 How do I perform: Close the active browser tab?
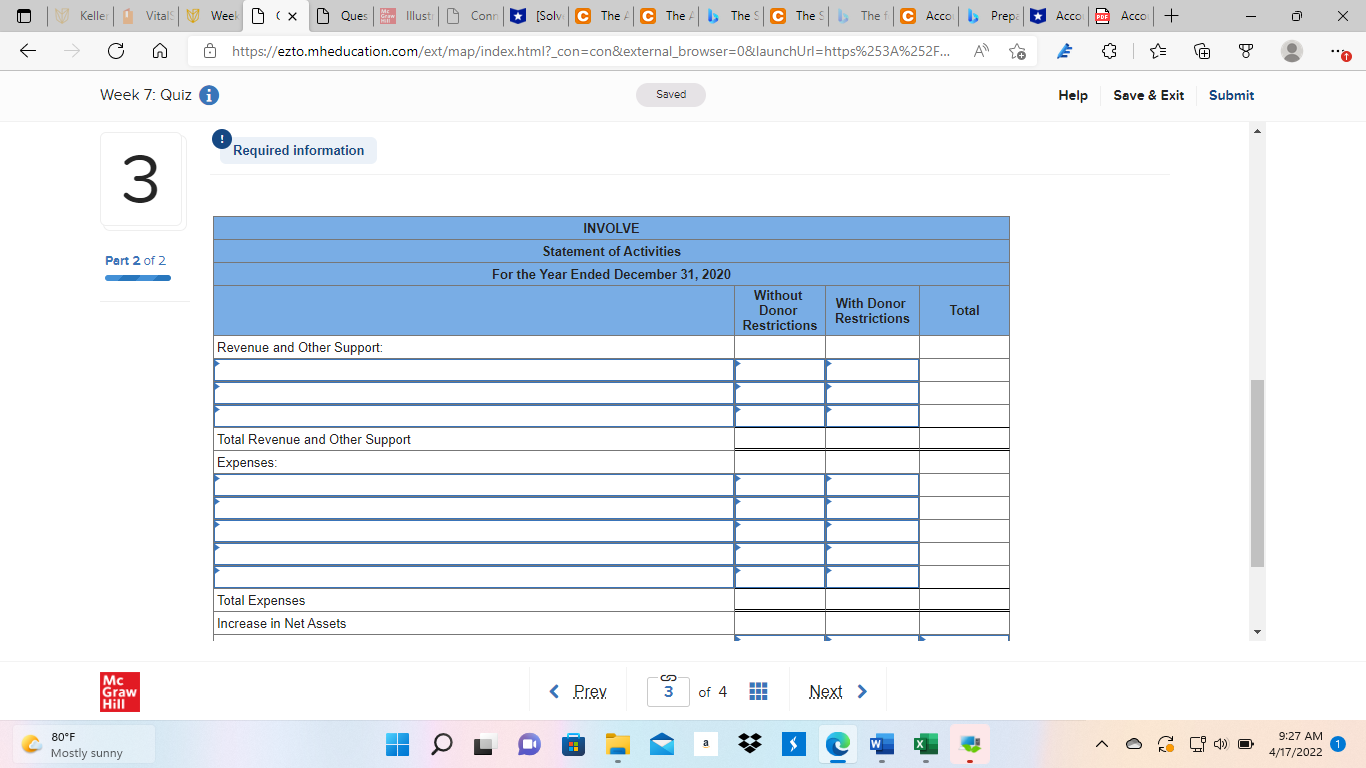pyautogui.click(x=293, y=16)
